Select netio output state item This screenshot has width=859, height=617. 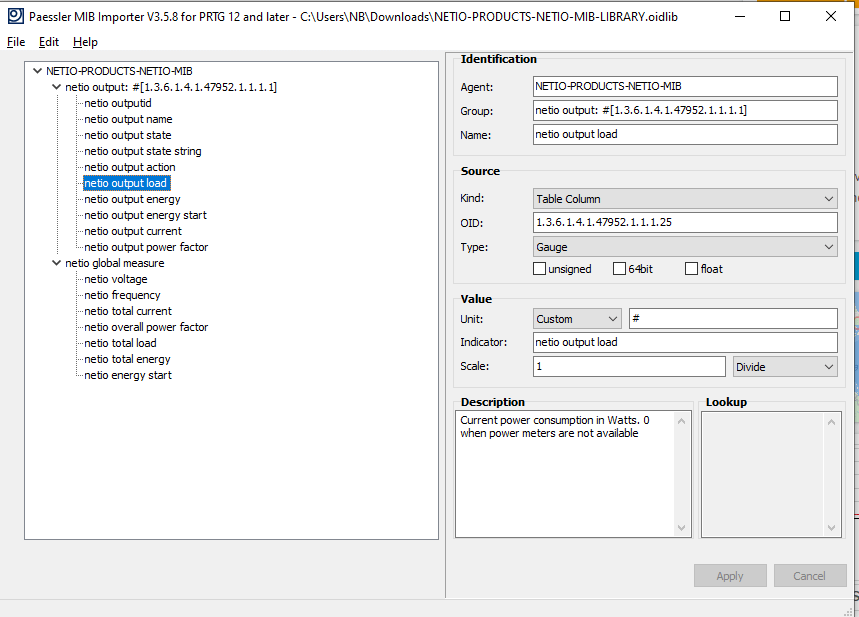click(x=128, y=135)
